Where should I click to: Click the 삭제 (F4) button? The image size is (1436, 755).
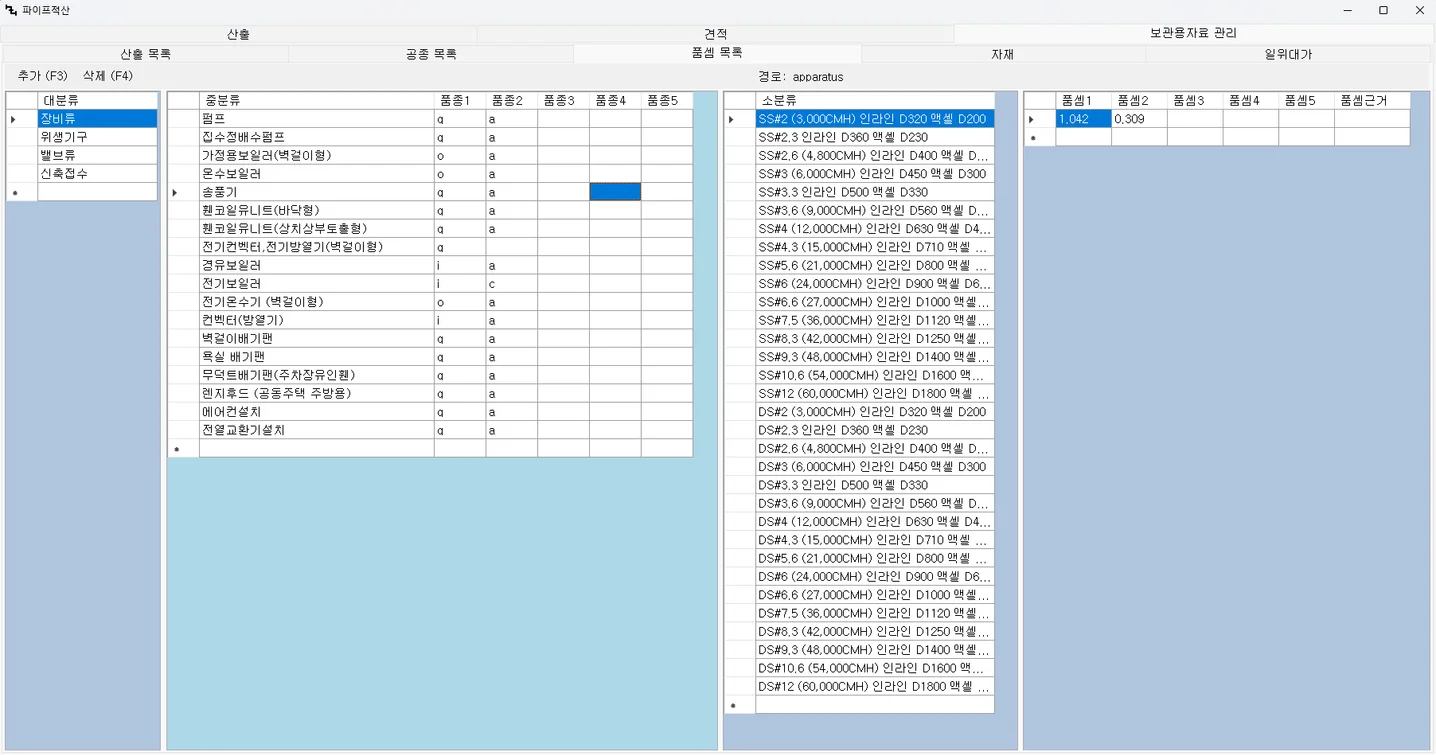click(108, 76)
